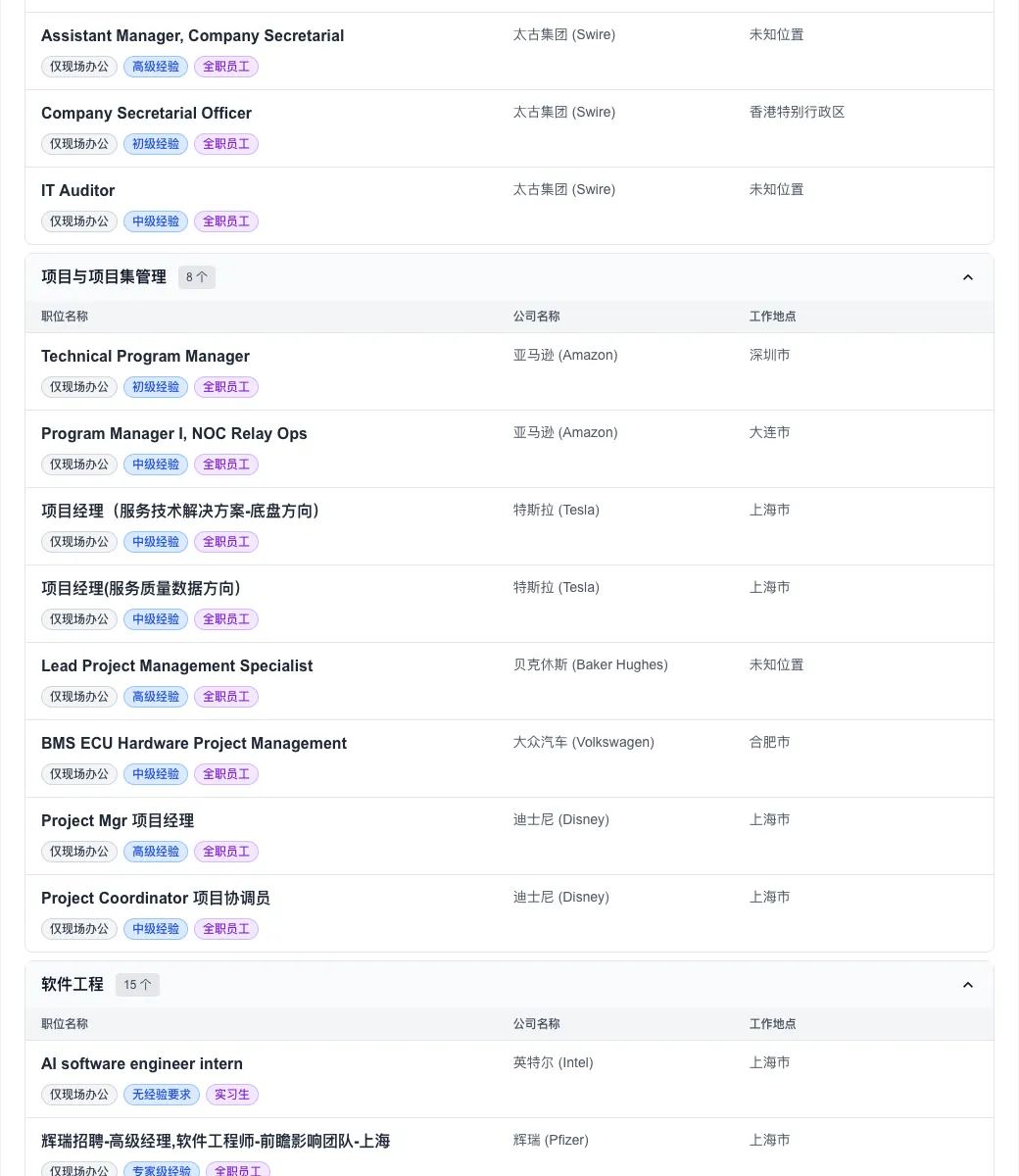Collapse the 项目与项目集管理 section chevron
Screen dimensions: 1019x1176
pyautogui.click(x=967, y=277)
